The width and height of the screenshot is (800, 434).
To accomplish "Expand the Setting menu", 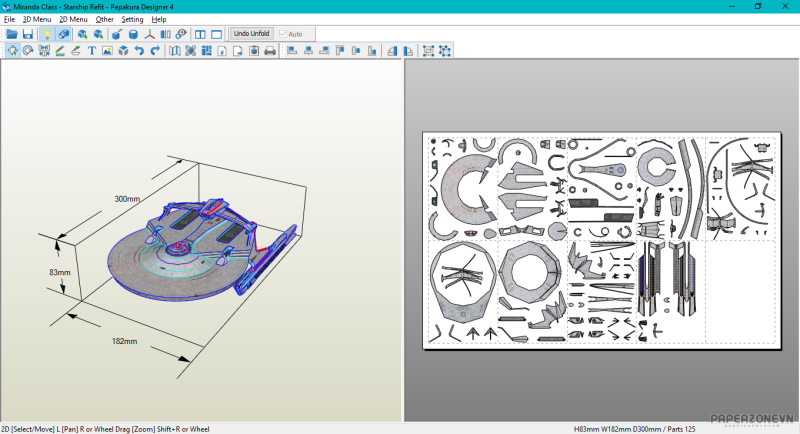I will click(132, 19).
